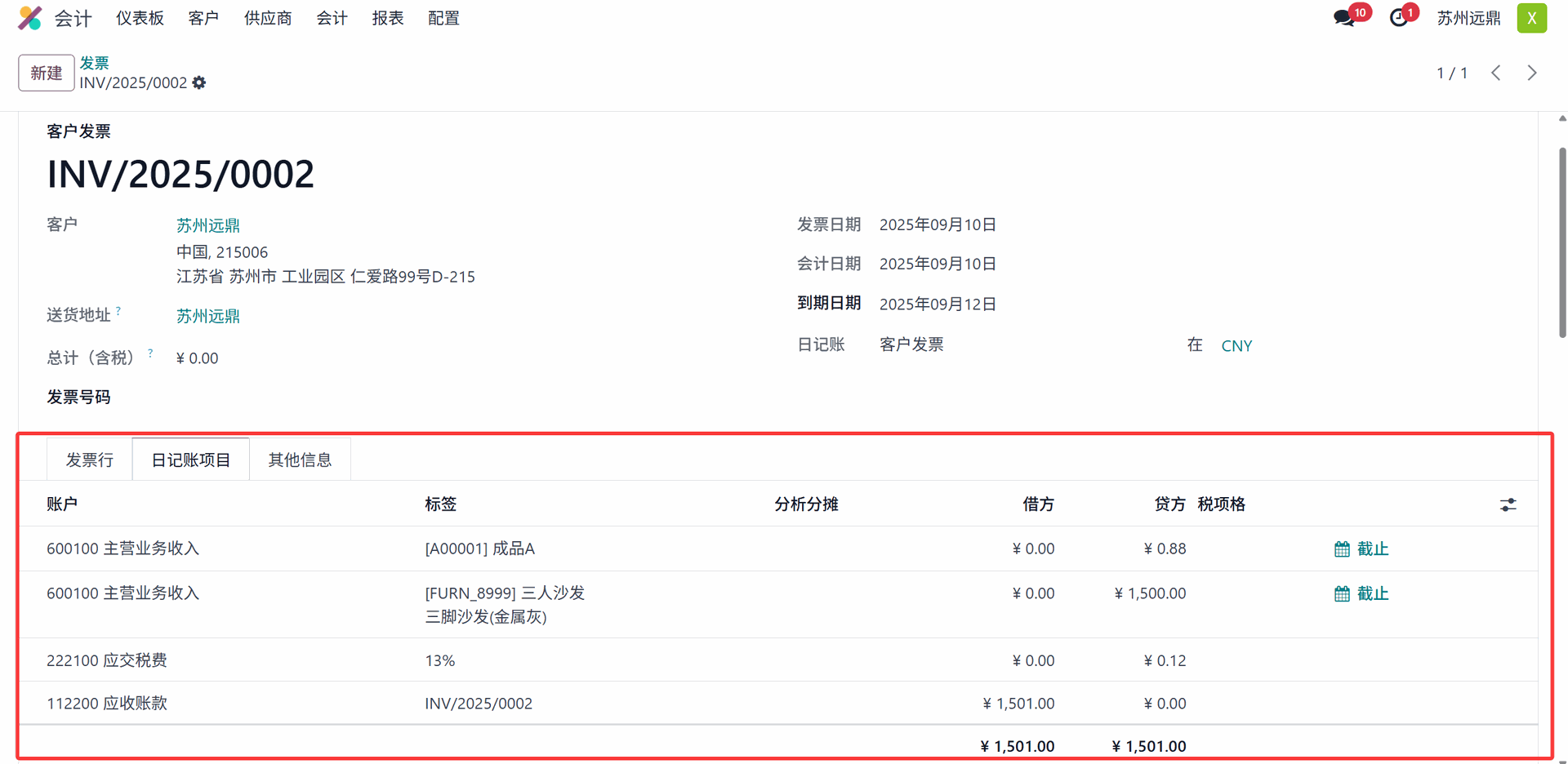Open the 苏州远鼎 customer link
Image resolution: width=1568 pixels, height=764 pixels.
click(x=208, y=225)
